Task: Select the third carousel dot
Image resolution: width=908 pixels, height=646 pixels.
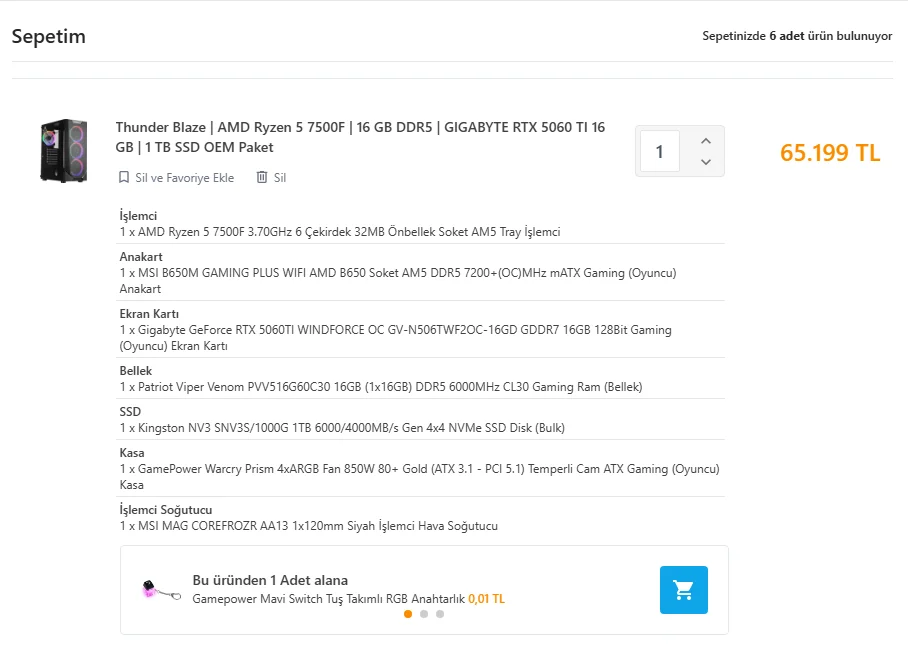Action: pyautogui.click(x=440, y=614)
